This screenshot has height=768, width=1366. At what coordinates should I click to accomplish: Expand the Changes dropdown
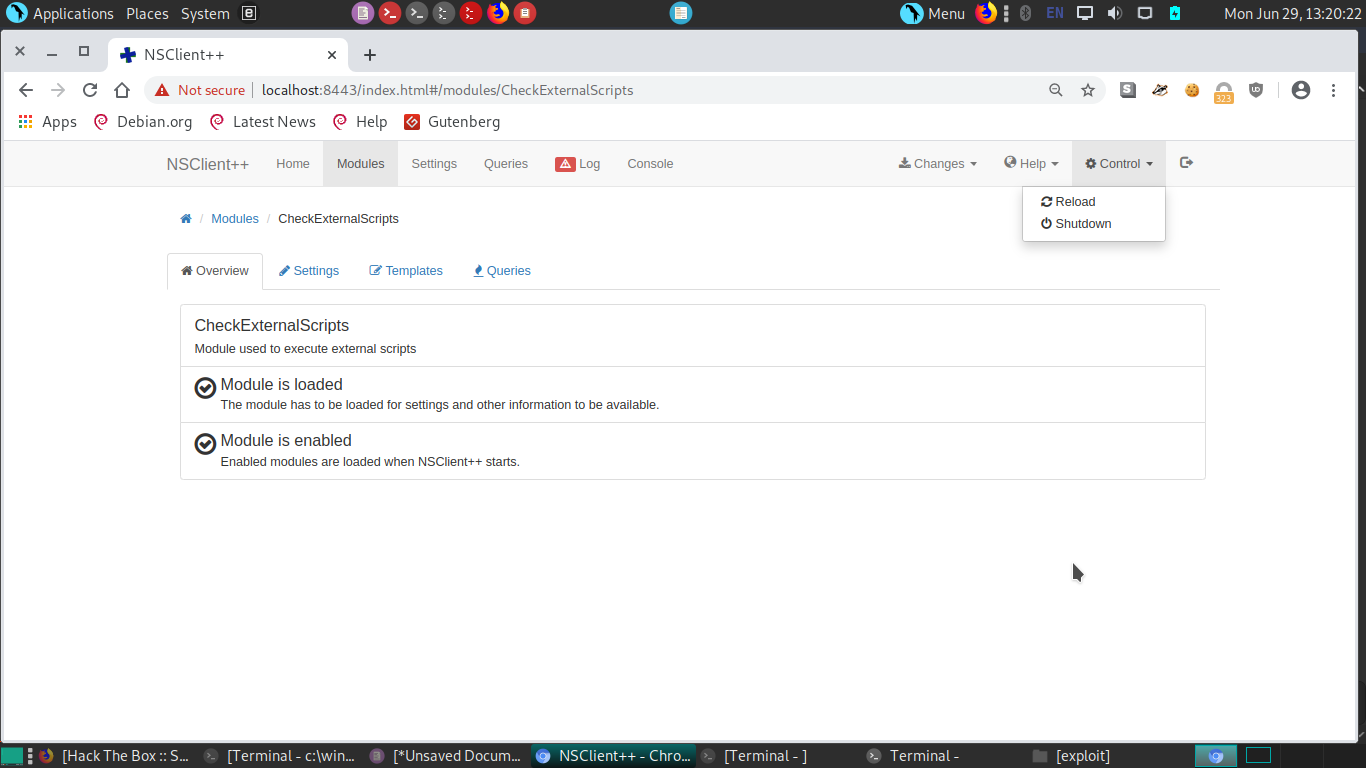[938, 164]
